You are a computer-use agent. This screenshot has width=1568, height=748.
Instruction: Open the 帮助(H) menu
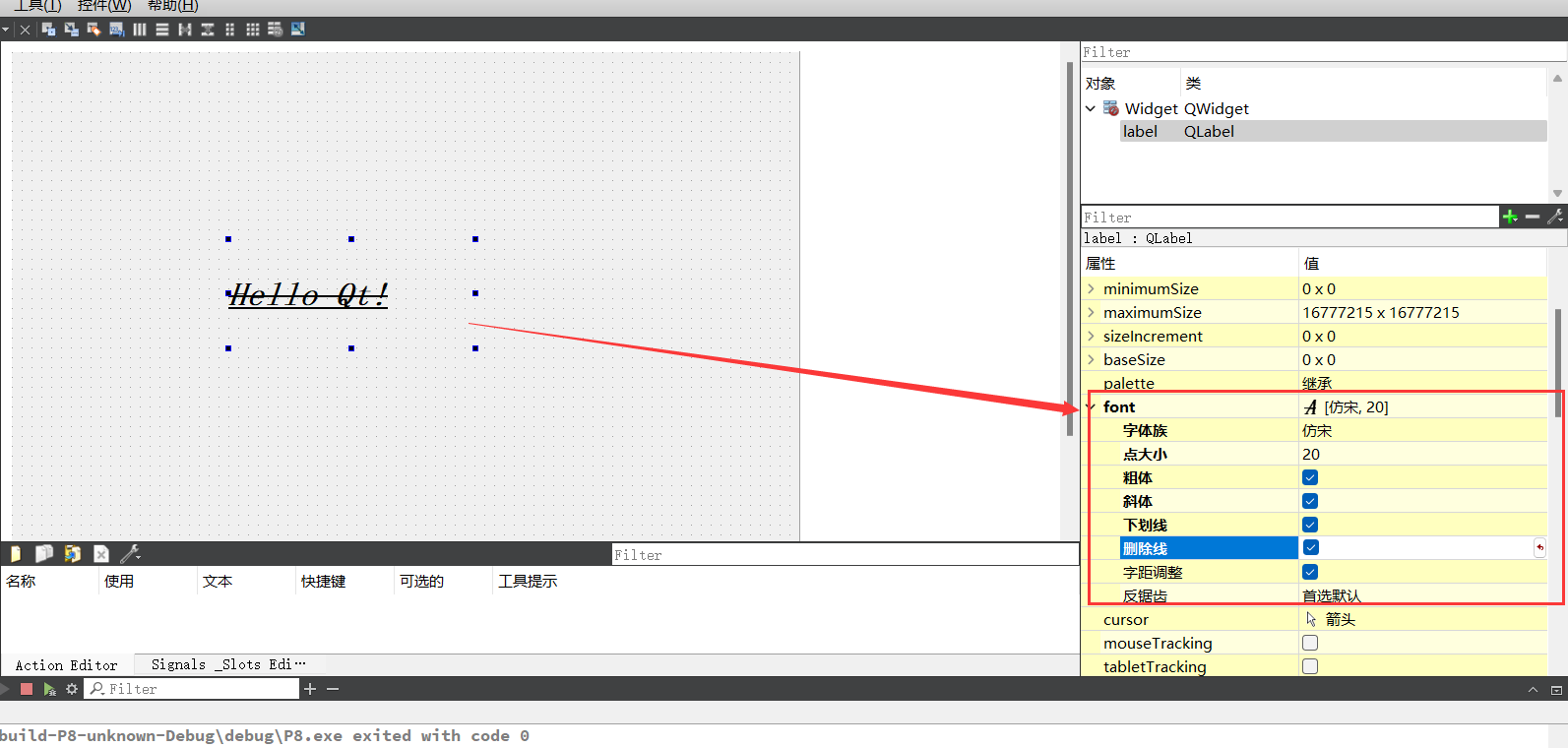coord(173,6)
